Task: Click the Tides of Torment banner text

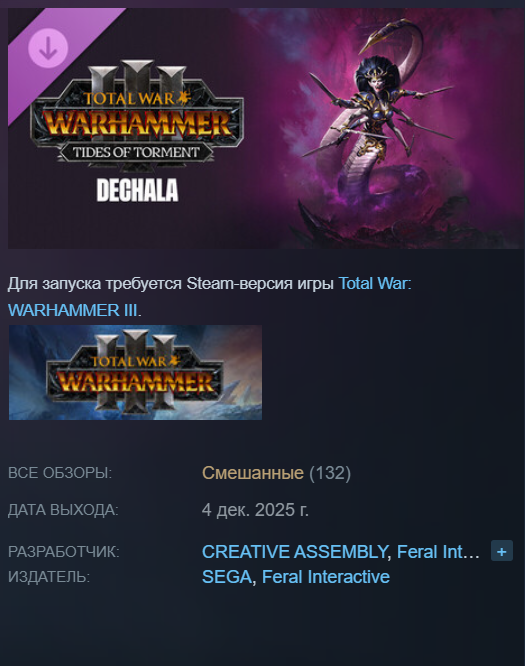Action: point(136,152)
